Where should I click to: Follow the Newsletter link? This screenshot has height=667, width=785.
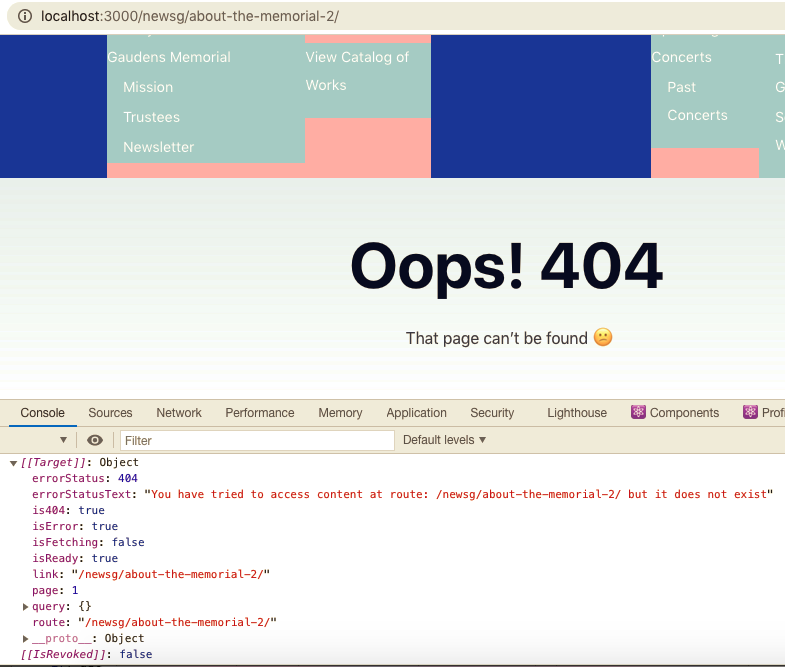pos(158,147)
